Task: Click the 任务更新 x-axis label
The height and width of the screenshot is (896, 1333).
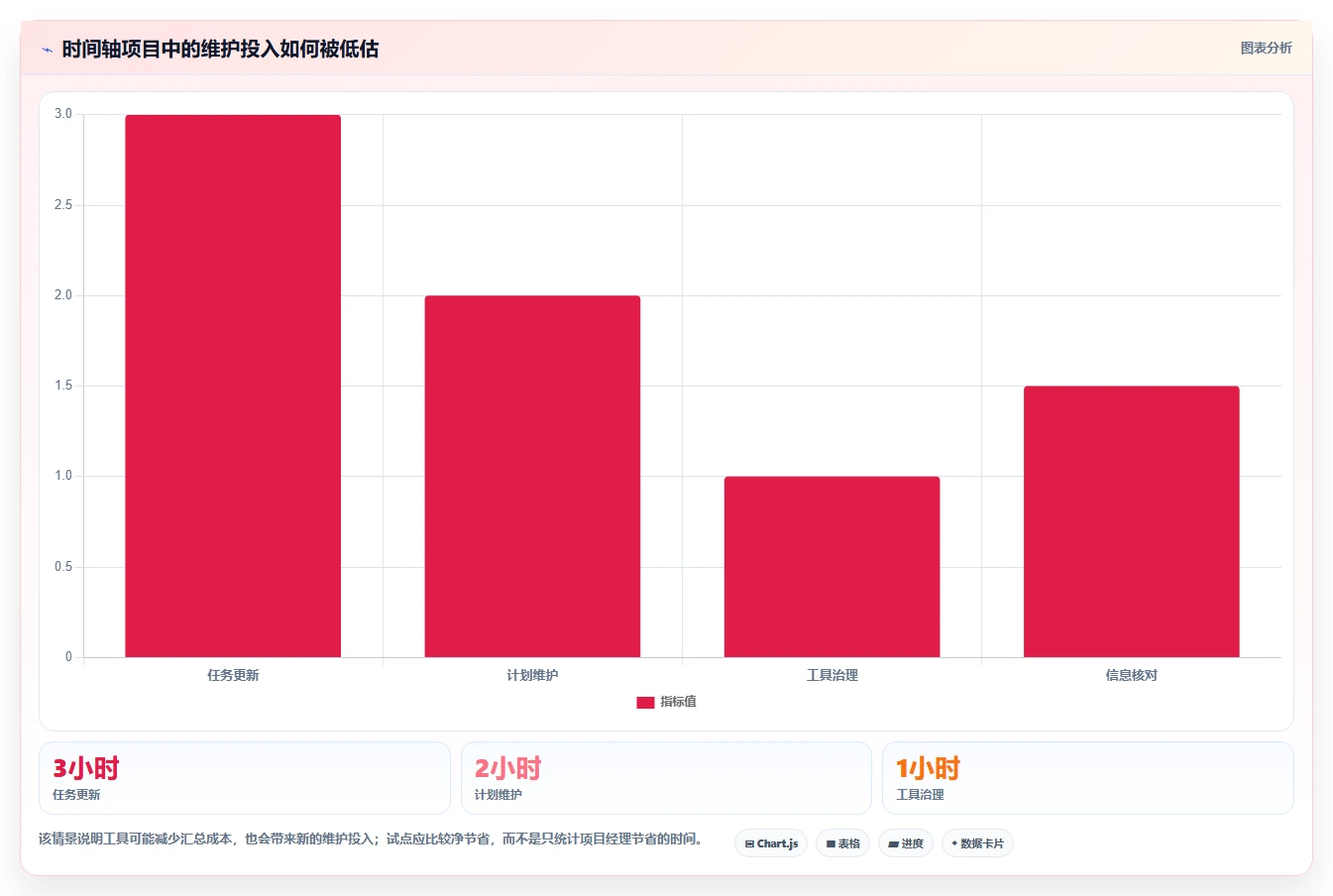Action: pyautogui.click(x=233, y=675)
